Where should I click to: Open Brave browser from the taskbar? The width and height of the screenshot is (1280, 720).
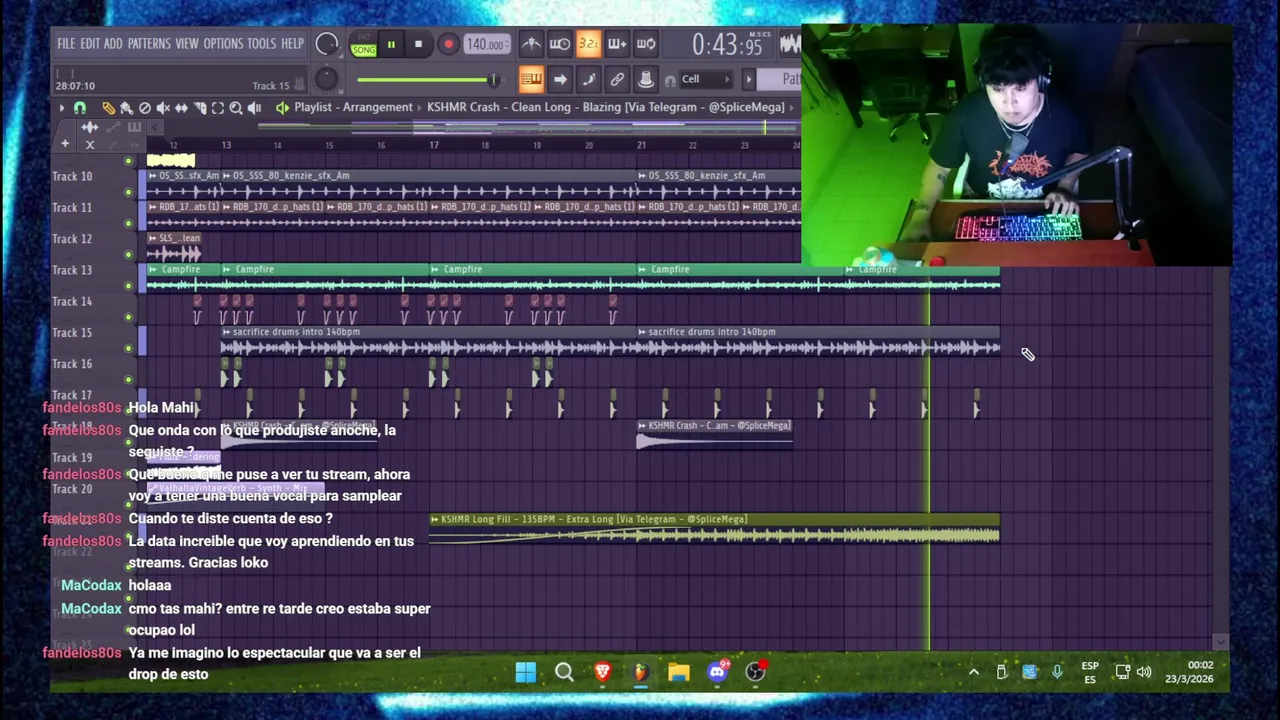602,672
